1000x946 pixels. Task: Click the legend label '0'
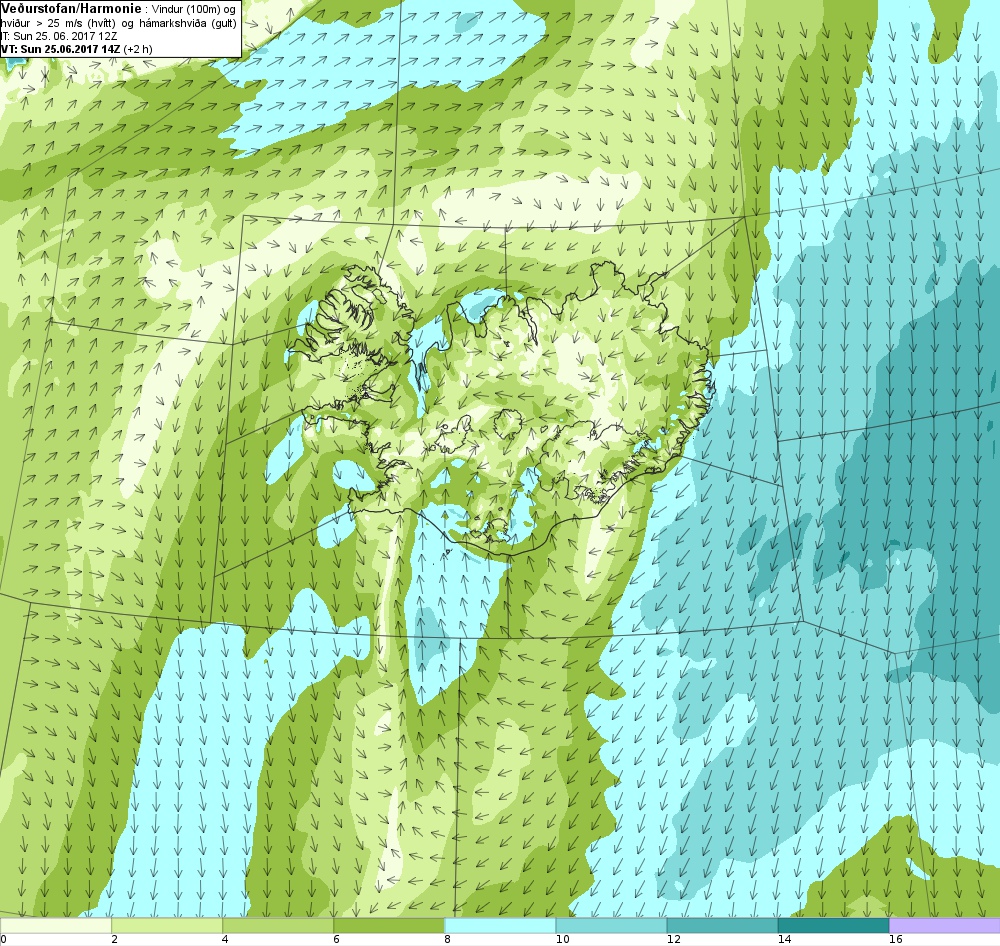[4, 939]
